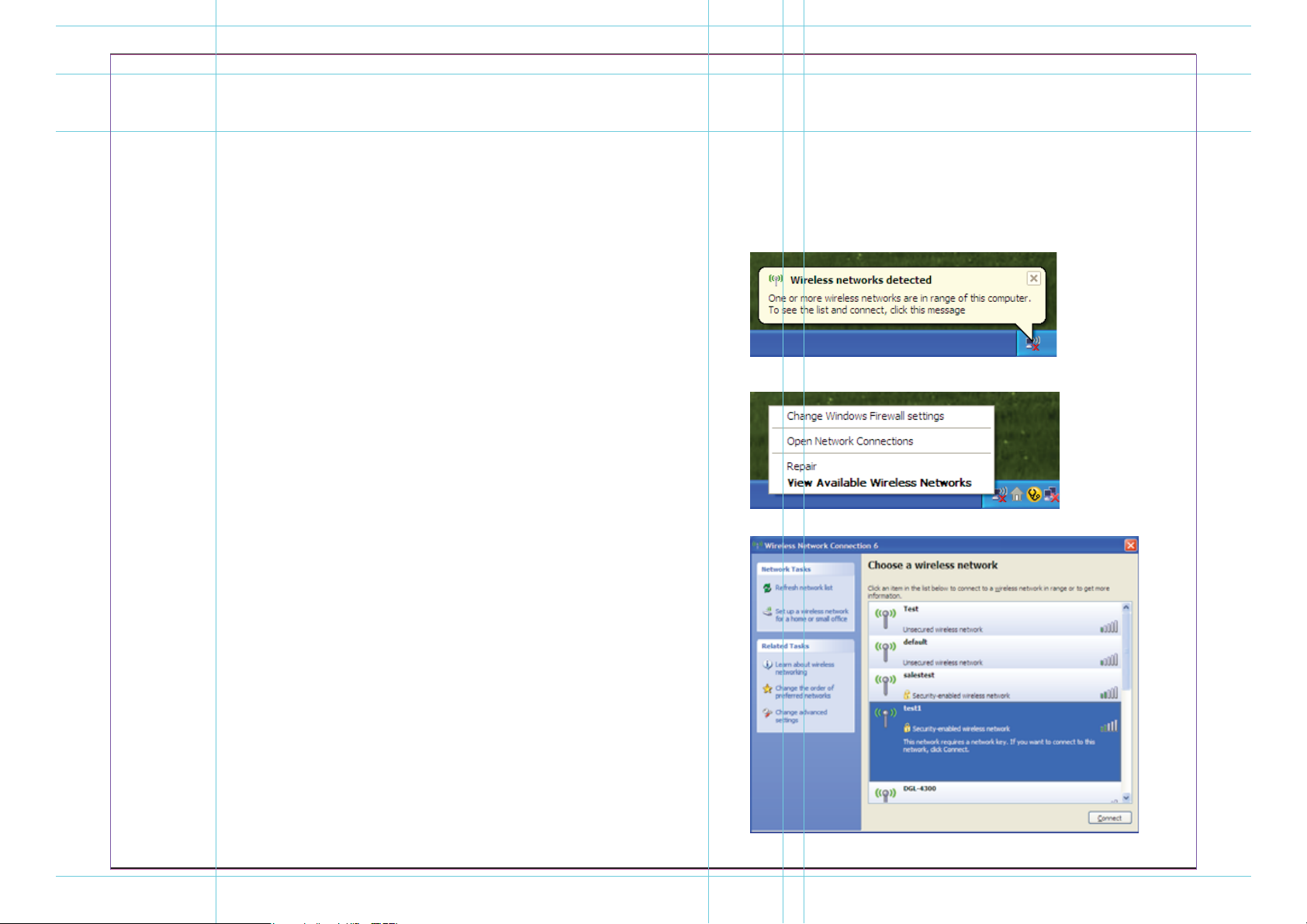Select Open Network Connections from context menu
The width and height of the screenshot is (1307, 924).
tap(849, 441)
